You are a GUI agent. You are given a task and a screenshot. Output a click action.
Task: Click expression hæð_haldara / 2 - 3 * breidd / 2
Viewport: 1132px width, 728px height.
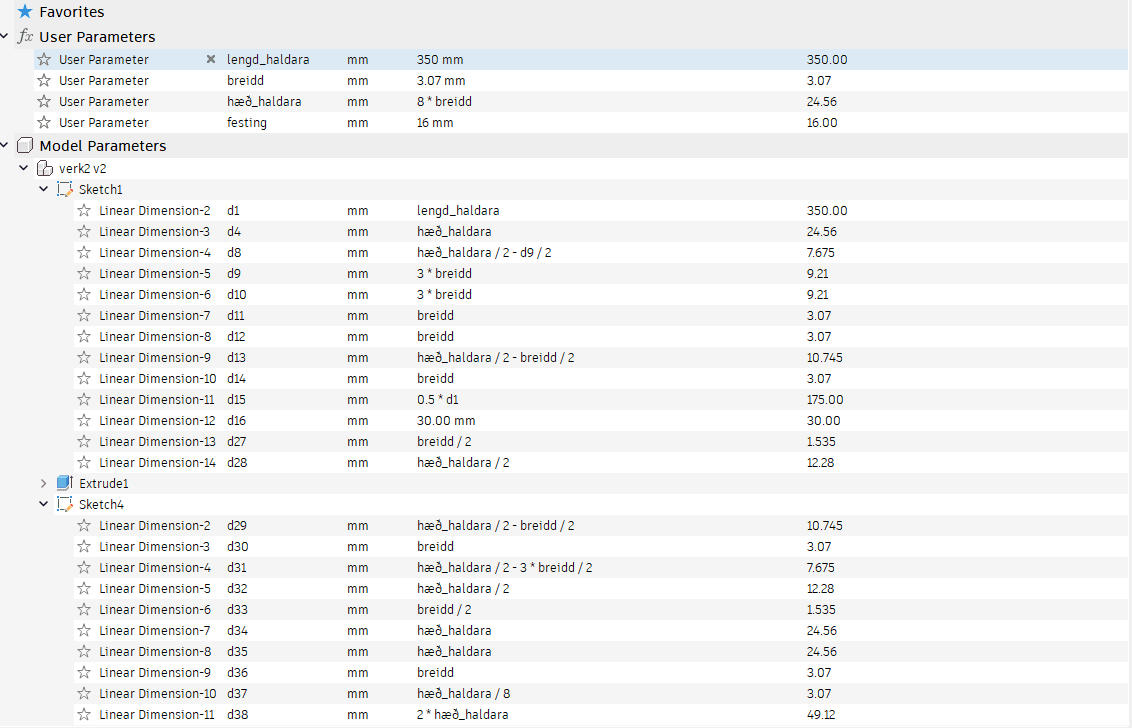[x=505, y=567]
